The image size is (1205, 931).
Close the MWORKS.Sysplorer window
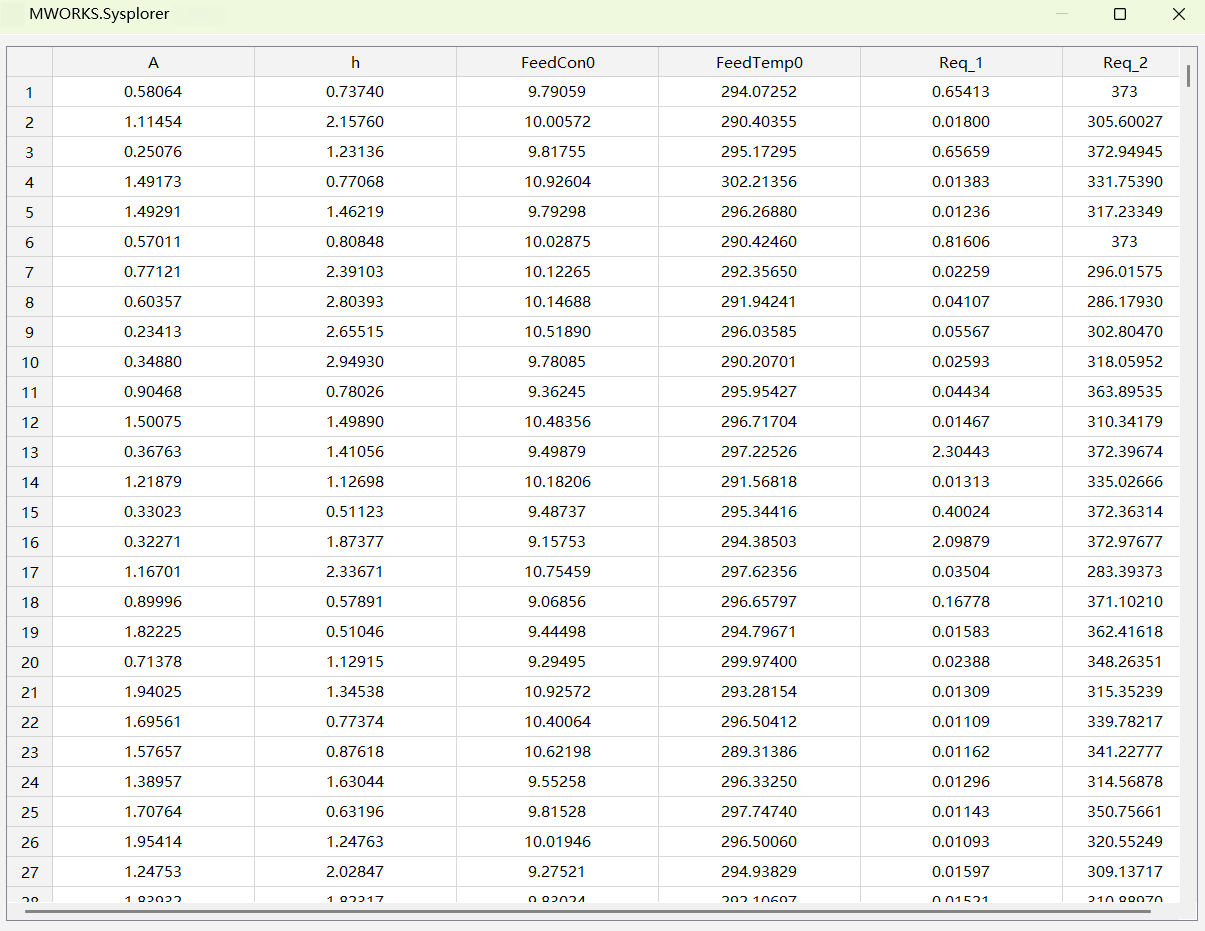[x=1178, y=14]
